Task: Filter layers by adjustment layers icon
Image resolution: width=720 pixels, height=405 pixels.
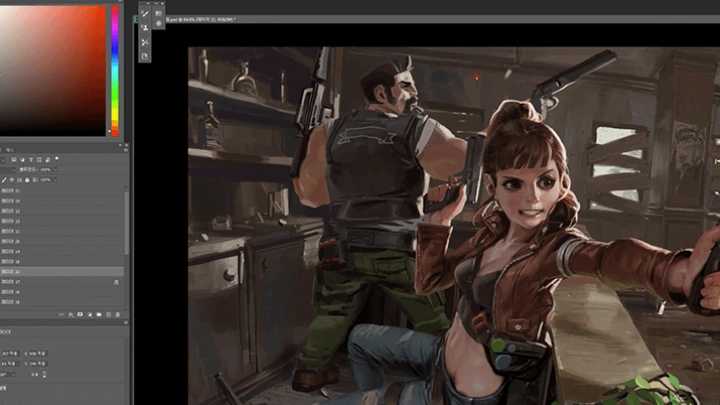Action: pyautogui.click(x=22, y=159)
